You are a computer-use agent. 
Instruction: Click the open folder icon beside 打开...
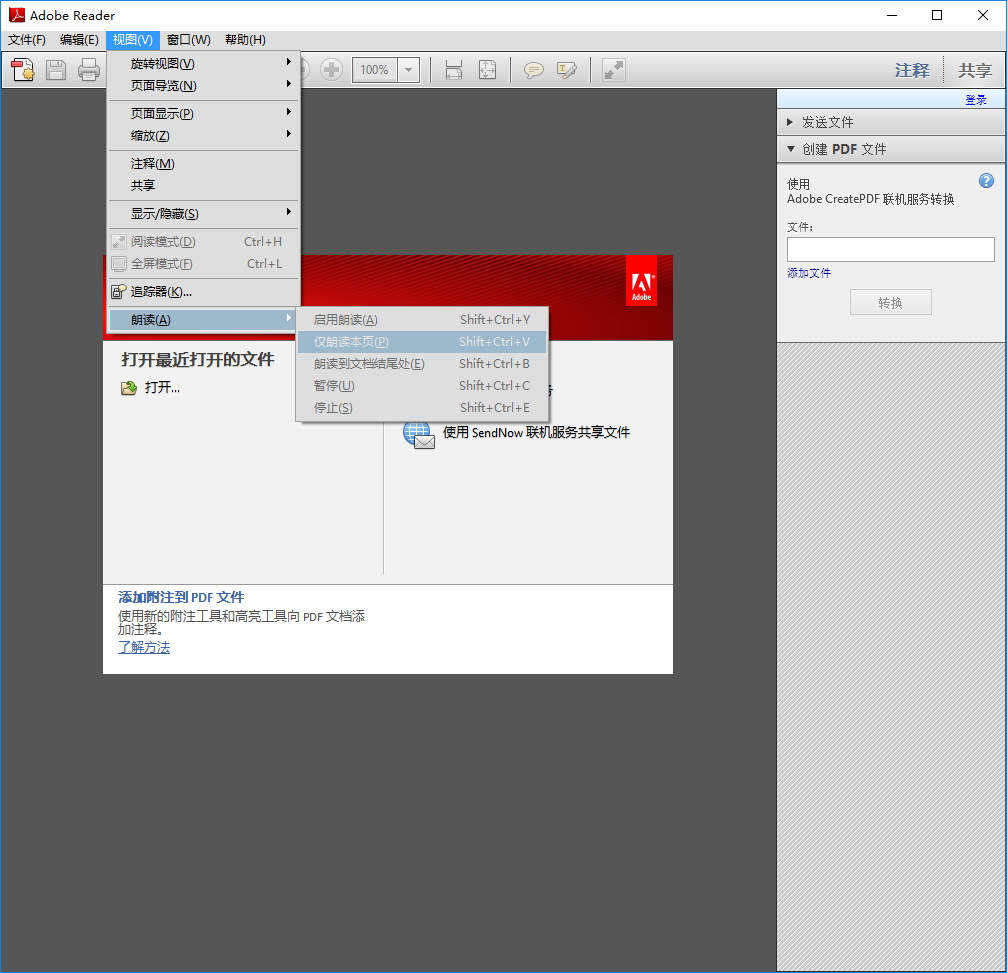click(129, 387)
